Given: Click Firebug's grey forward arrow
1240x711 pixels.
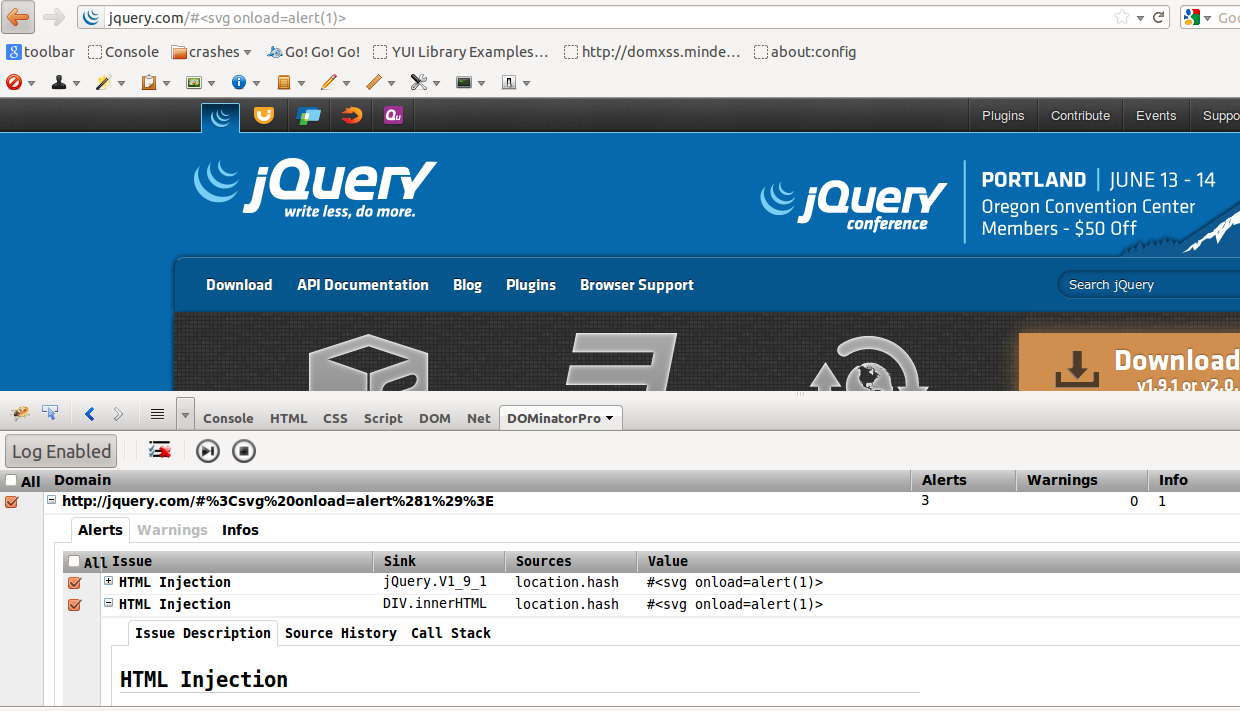Looking at the screenshot, I should coord(118,414).
